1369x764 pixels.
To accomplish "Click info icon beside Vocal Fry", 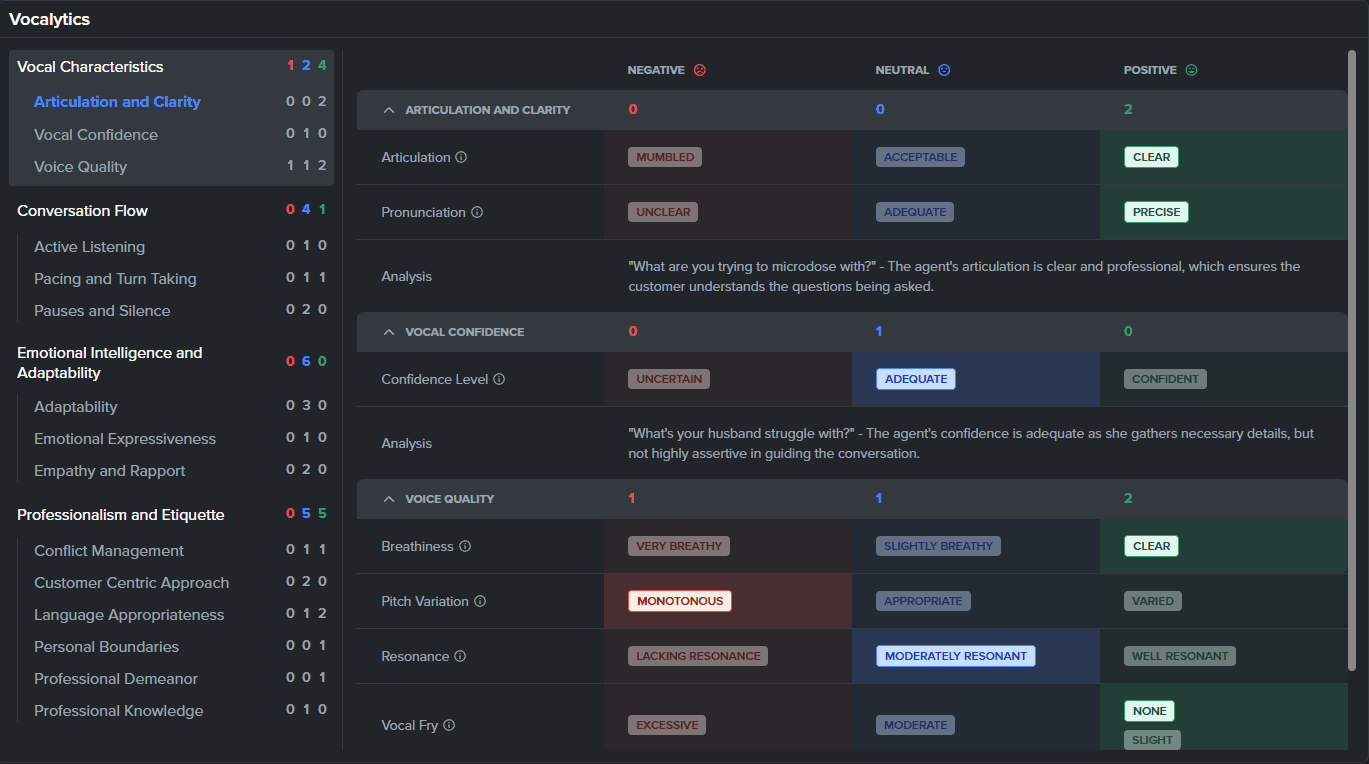I will tap(449, 725).
